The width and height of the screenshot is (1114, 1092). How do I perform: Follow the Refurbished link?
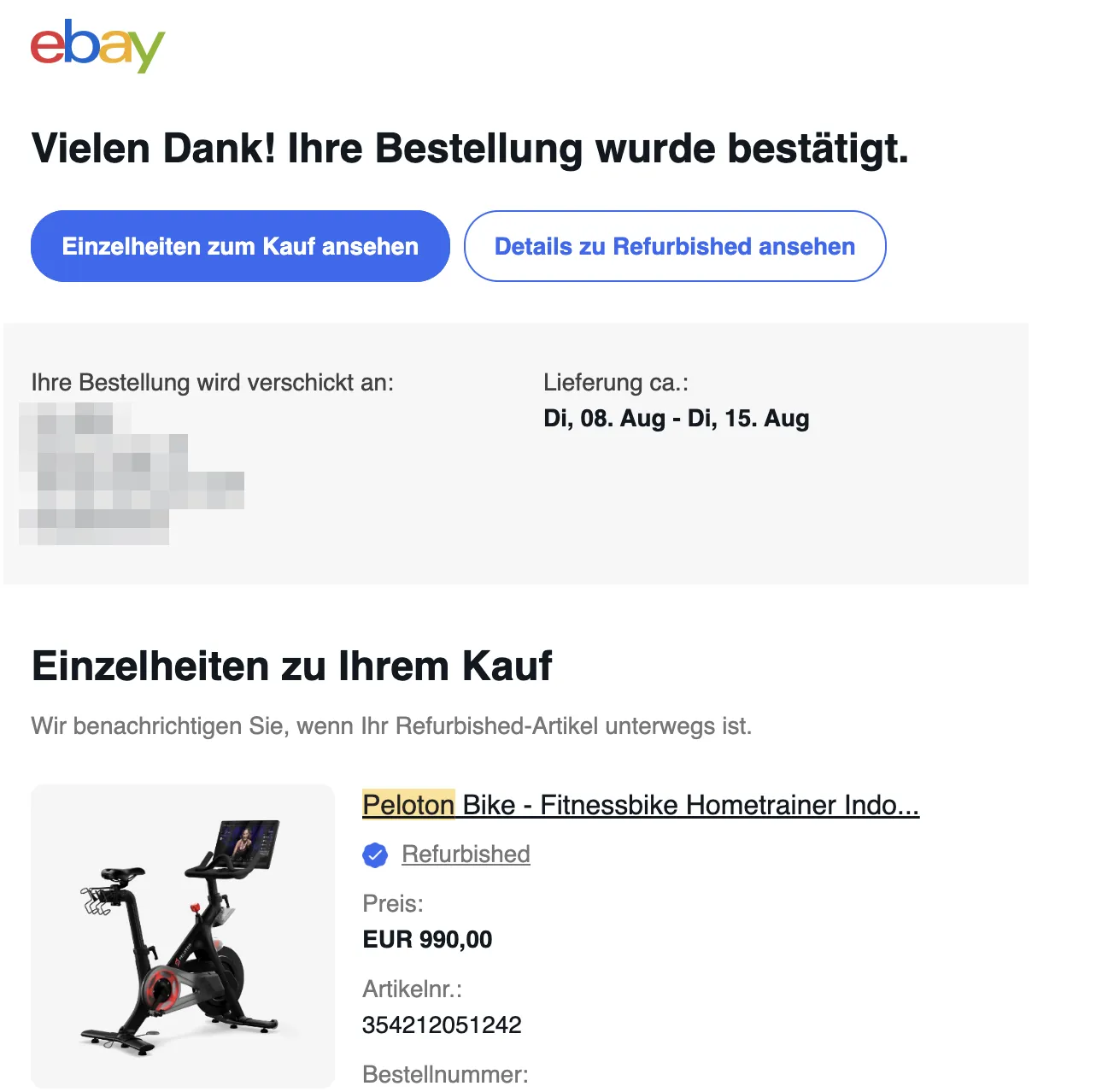466,854
